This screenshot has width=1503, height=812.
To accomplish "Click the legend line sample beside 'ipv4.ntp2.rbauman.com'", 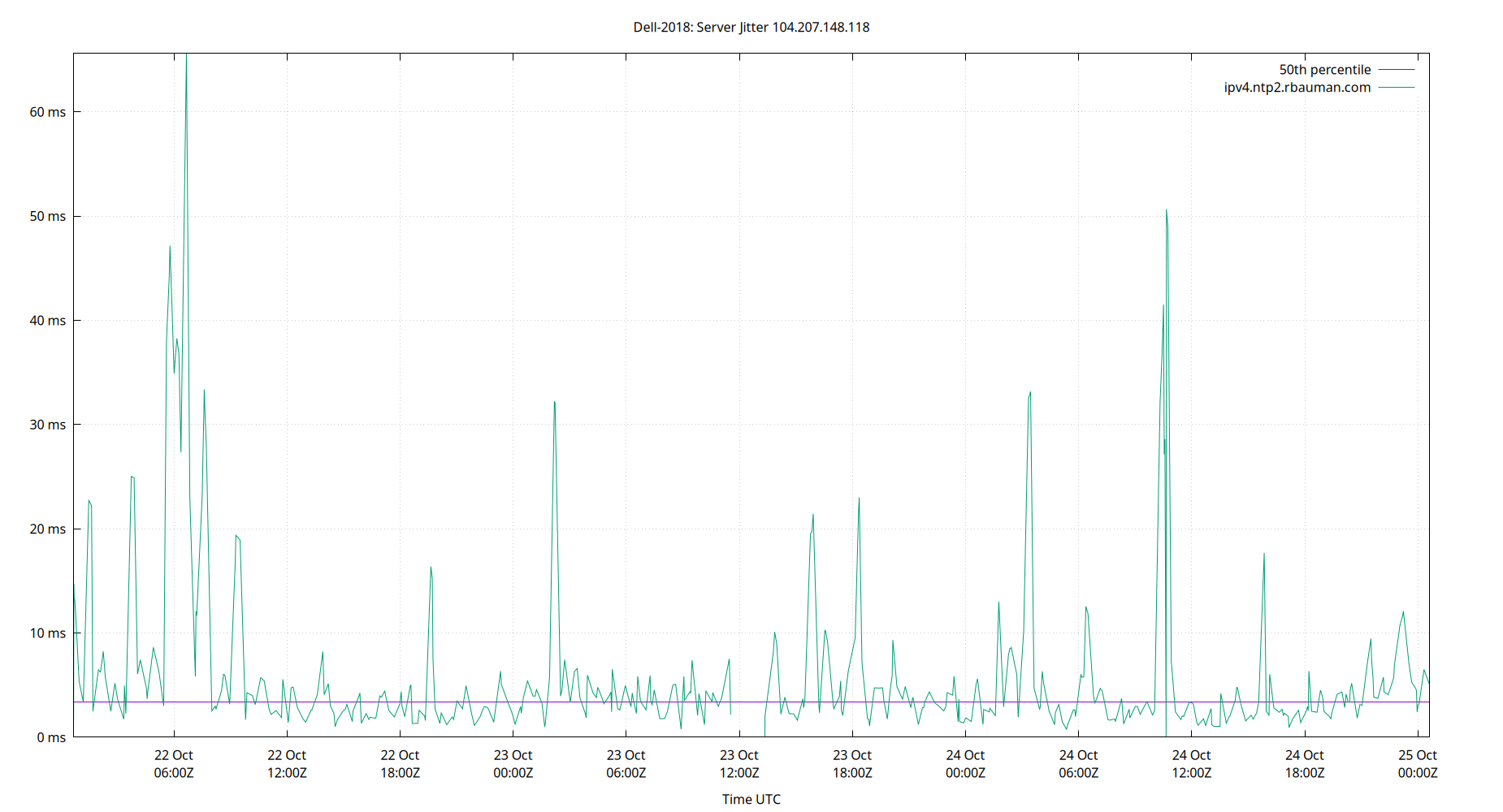I will (x=1397, y=88).
